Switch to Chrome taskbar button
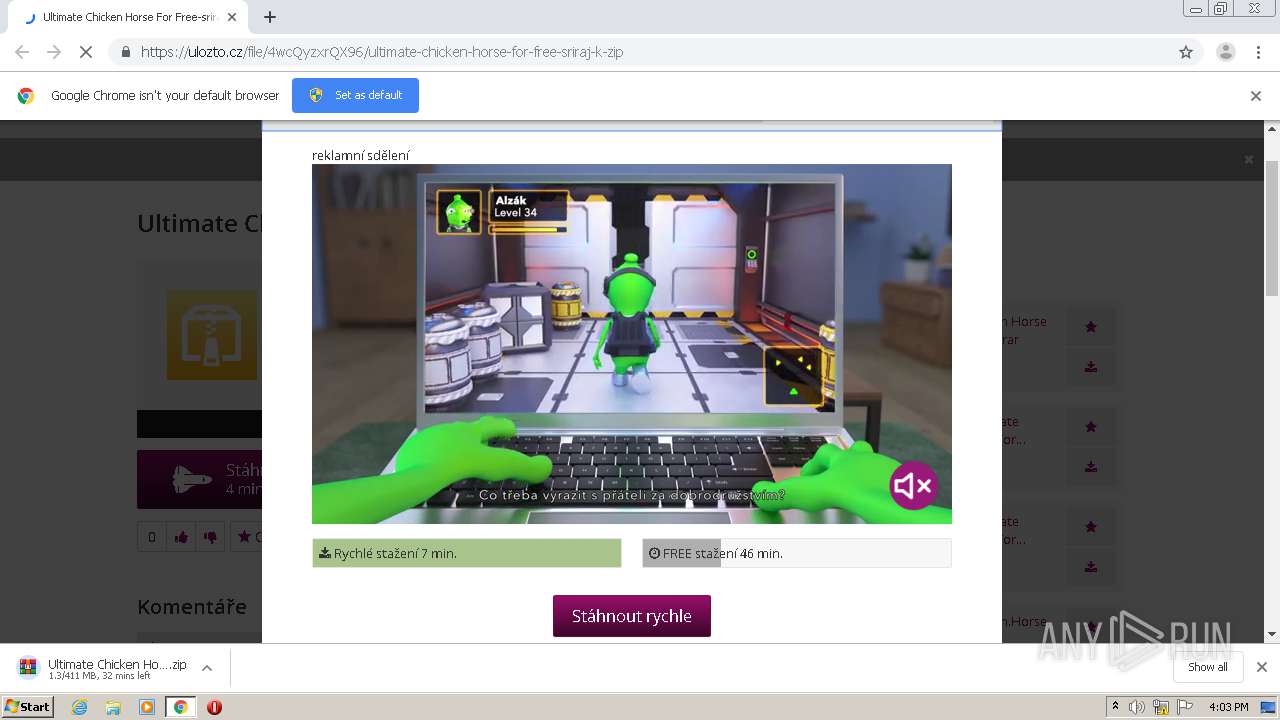 pyautogui.click(x=181, y=707)
